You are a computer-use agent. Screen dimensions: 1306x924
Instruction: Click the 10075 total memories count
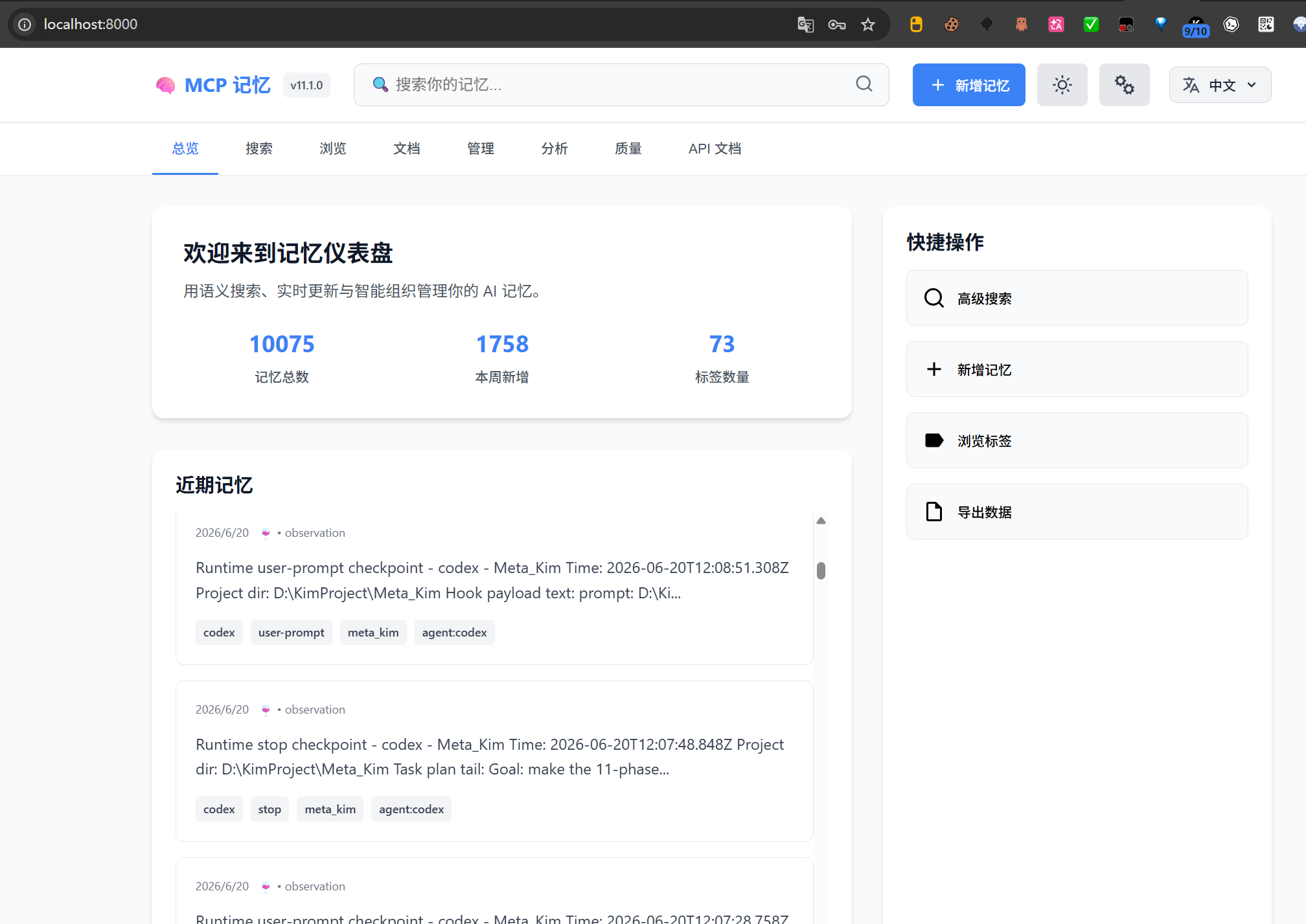pos(282,344)
